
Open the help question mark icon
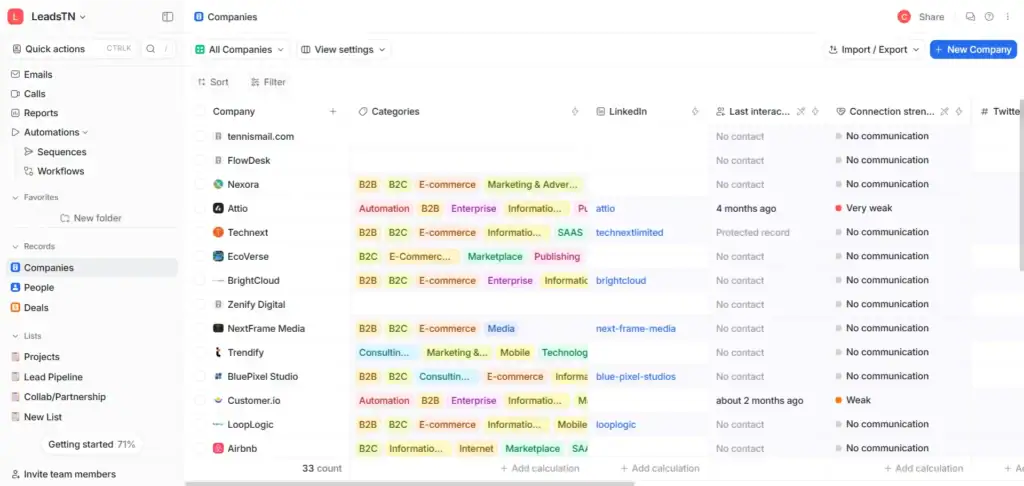click(x=989, y=17)
